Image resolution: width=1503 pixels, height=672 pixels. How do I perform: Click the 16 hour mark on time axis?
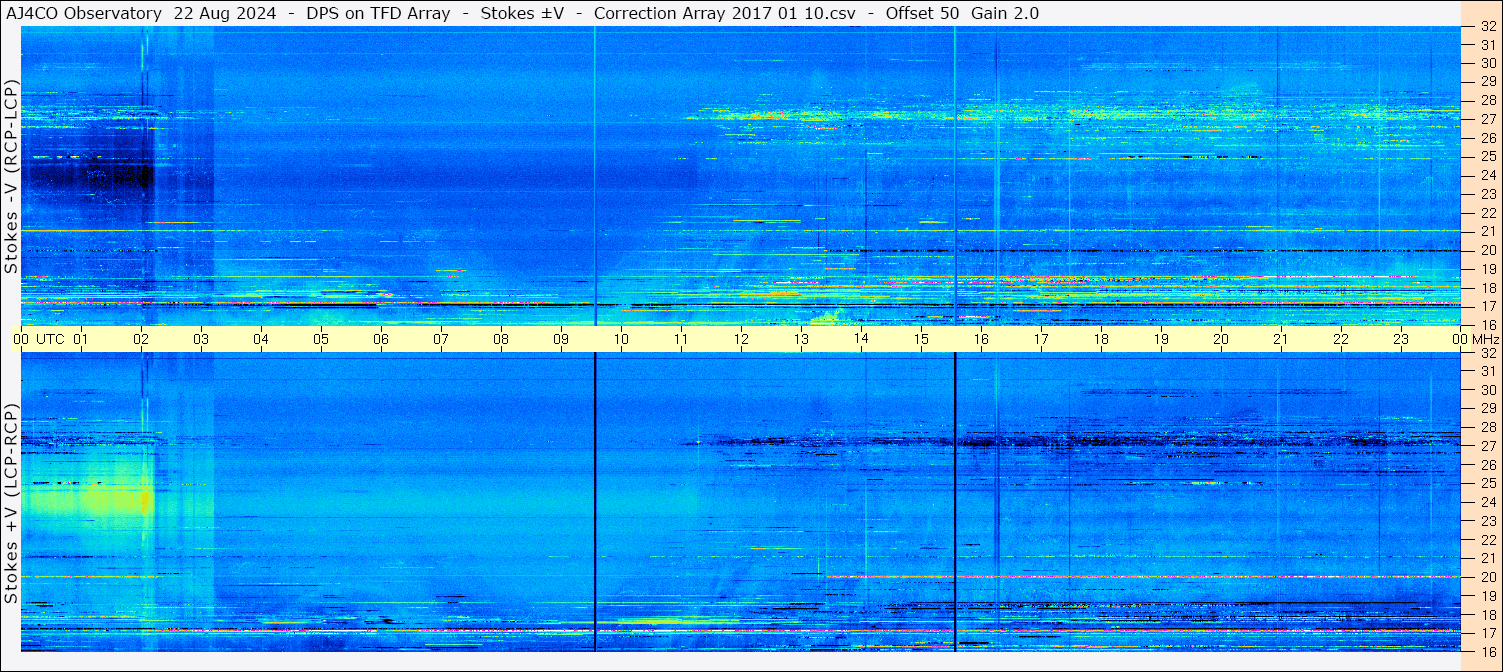point(981,339)
